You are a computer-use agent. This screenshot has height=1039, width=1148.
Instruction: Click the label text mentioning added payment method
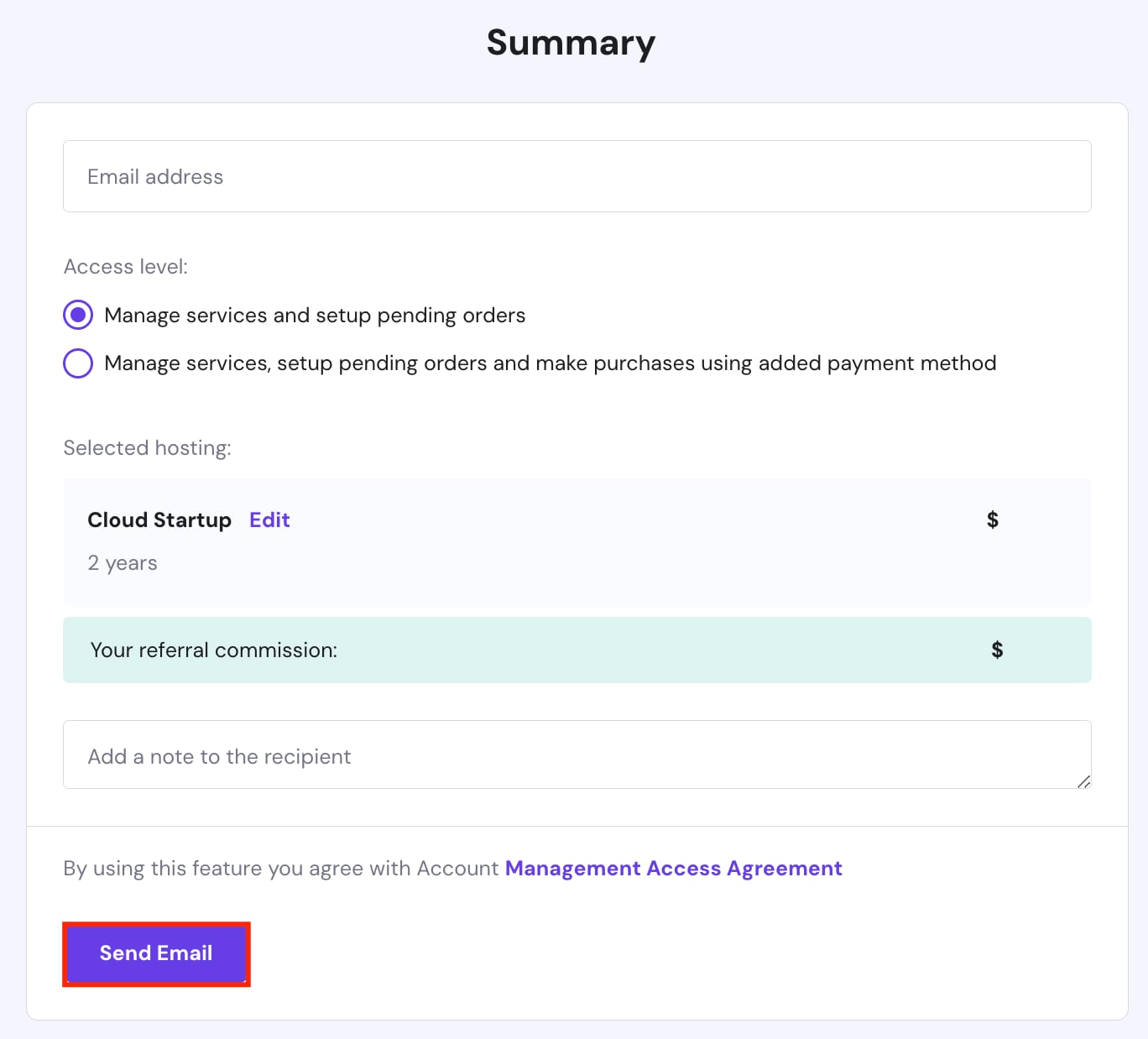550,363
